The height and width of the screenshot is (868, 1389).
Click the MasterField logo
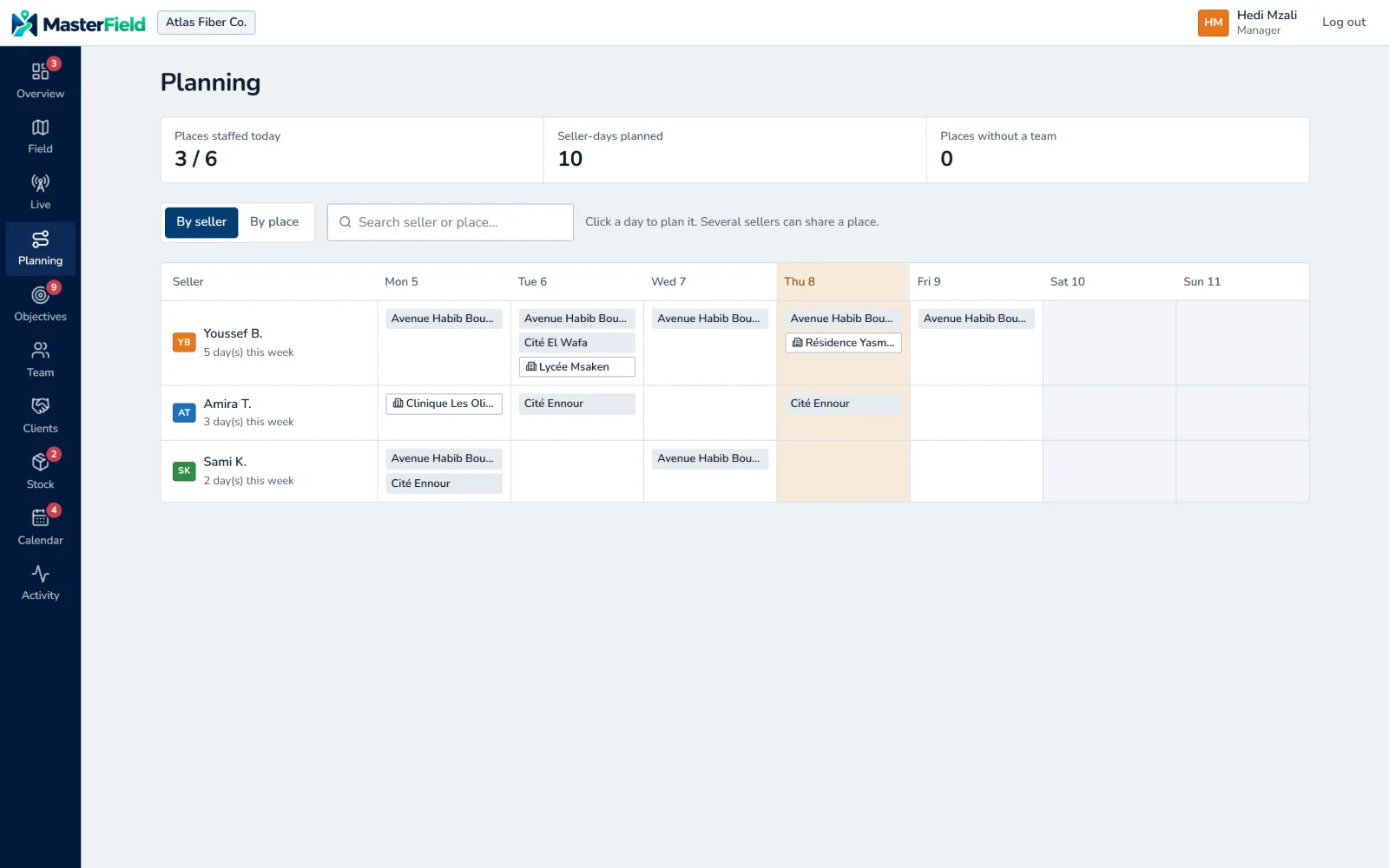[78, 23]
